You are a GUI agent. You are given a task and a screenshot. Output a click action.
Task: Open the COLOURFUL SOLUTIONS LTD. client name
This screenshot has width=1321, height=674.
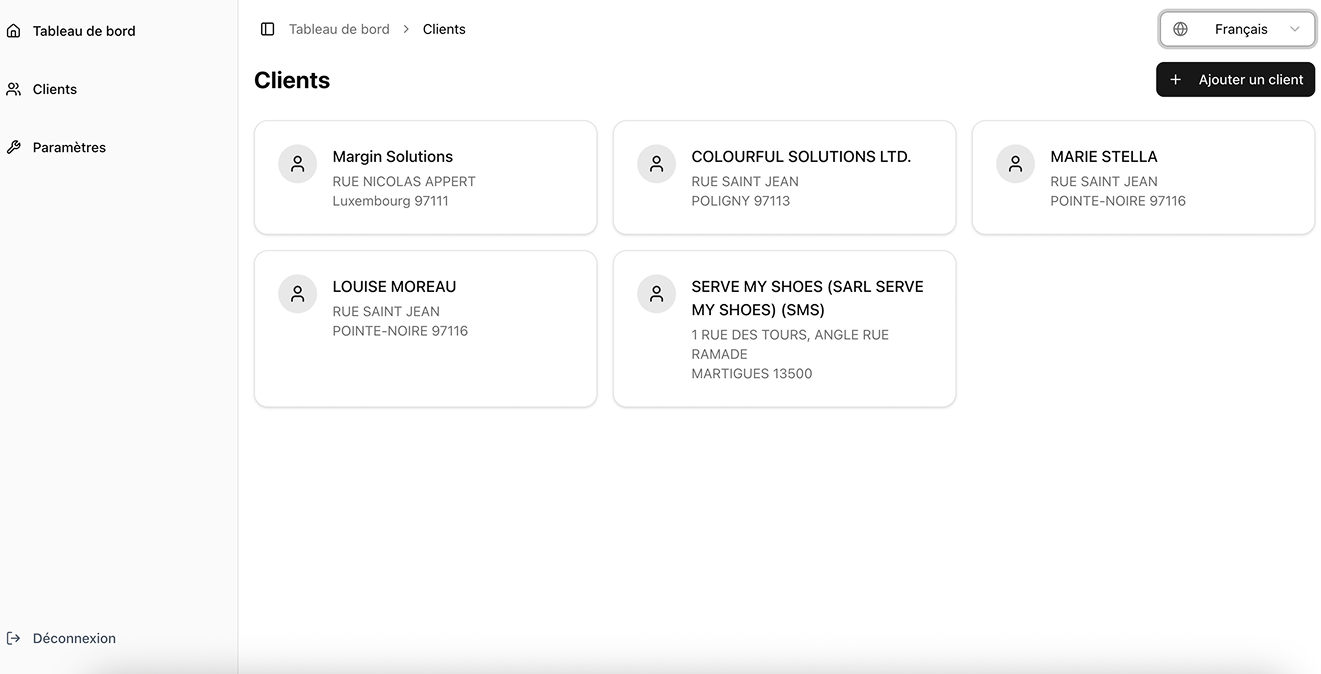(x=801, y=156)
